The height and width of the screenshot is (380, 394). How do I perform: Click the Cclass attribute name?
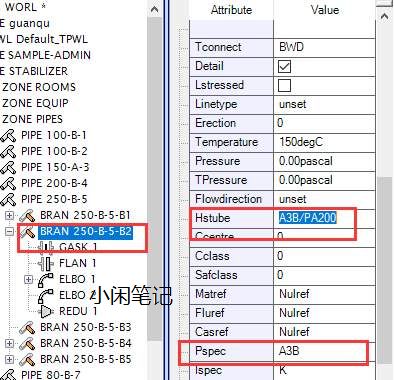(212, 256)
